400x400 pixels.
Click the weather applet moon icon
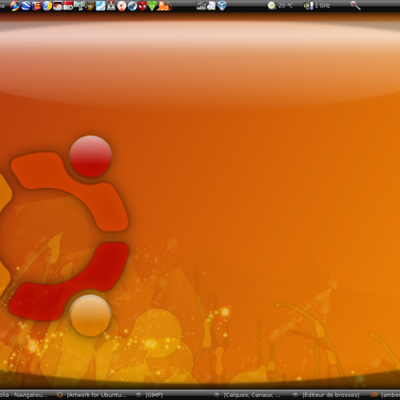click(x=272, y=6)
